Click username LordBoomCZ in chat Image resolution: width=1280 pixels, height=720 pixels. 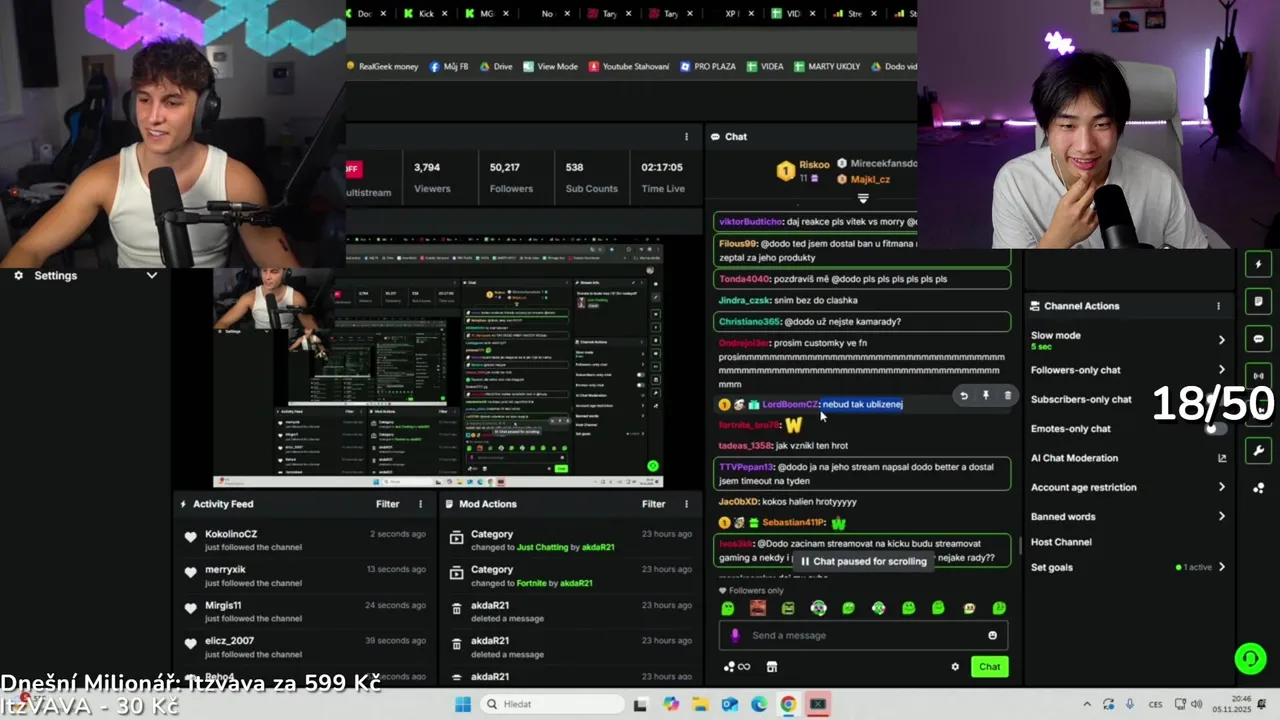click(790, 404)
